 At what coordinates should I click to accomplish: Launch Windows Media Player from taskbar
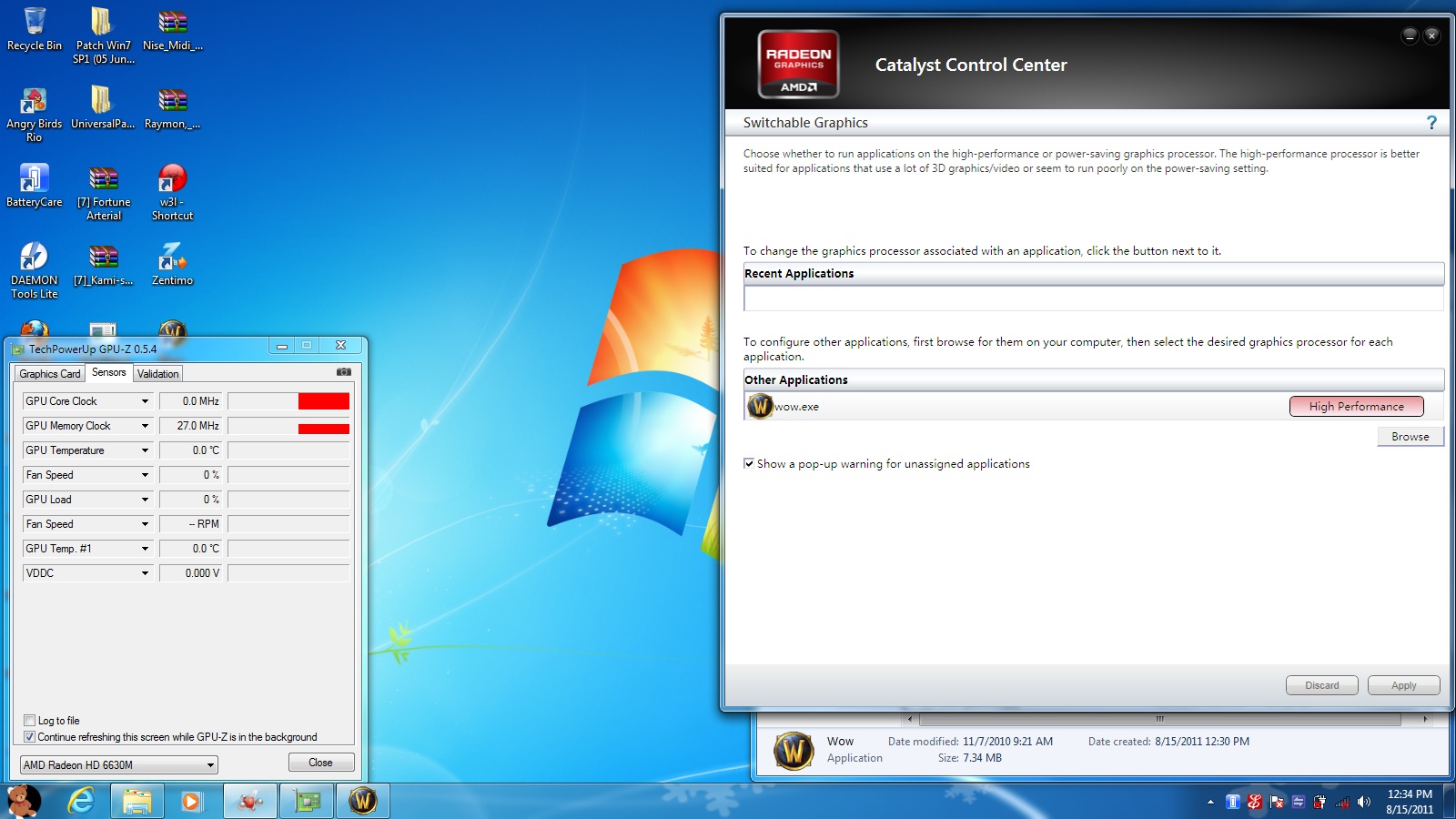pos(191,801)
